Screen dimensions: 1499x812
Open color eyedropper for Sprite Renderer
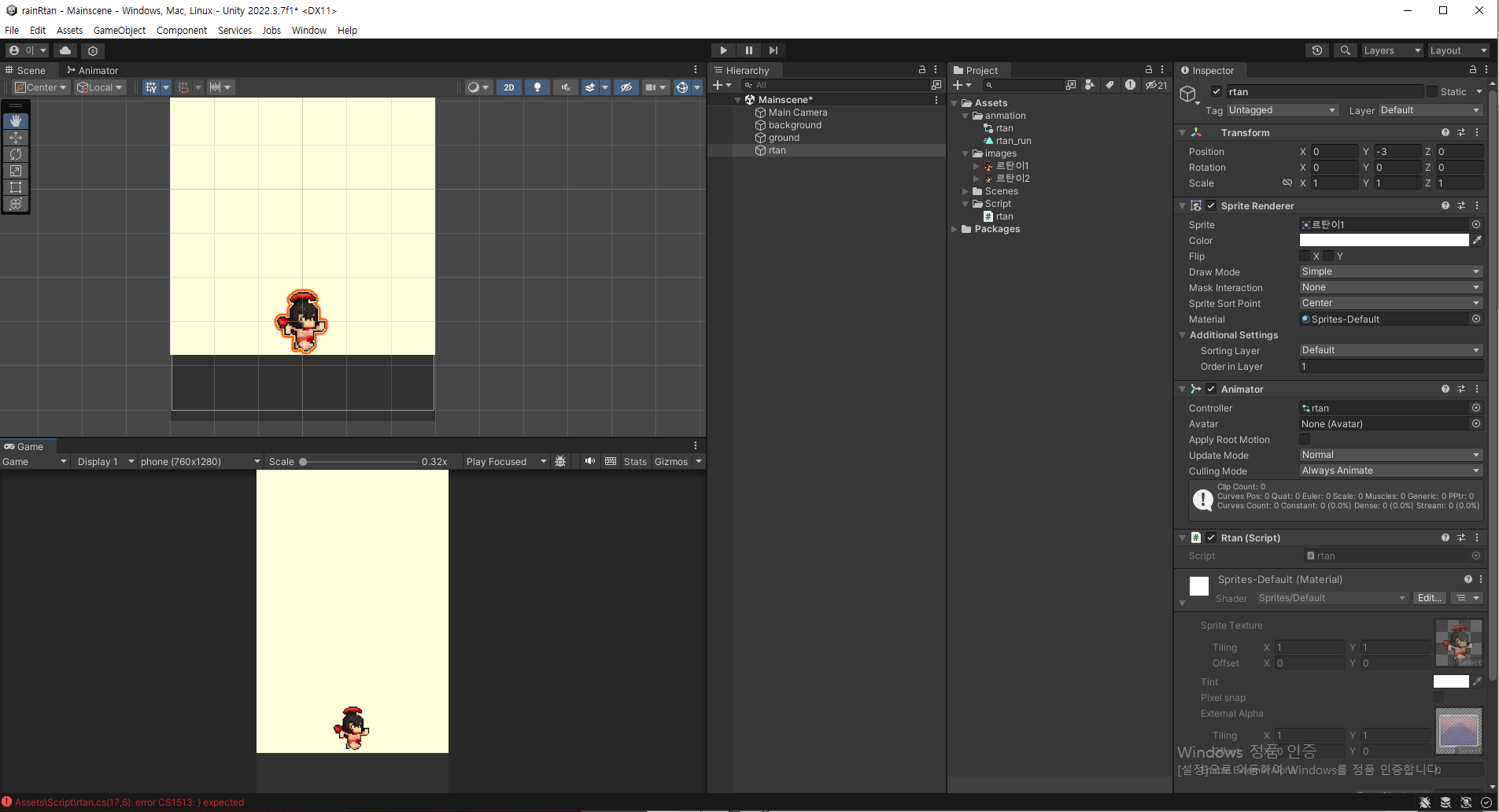(x=1477, y=241)
